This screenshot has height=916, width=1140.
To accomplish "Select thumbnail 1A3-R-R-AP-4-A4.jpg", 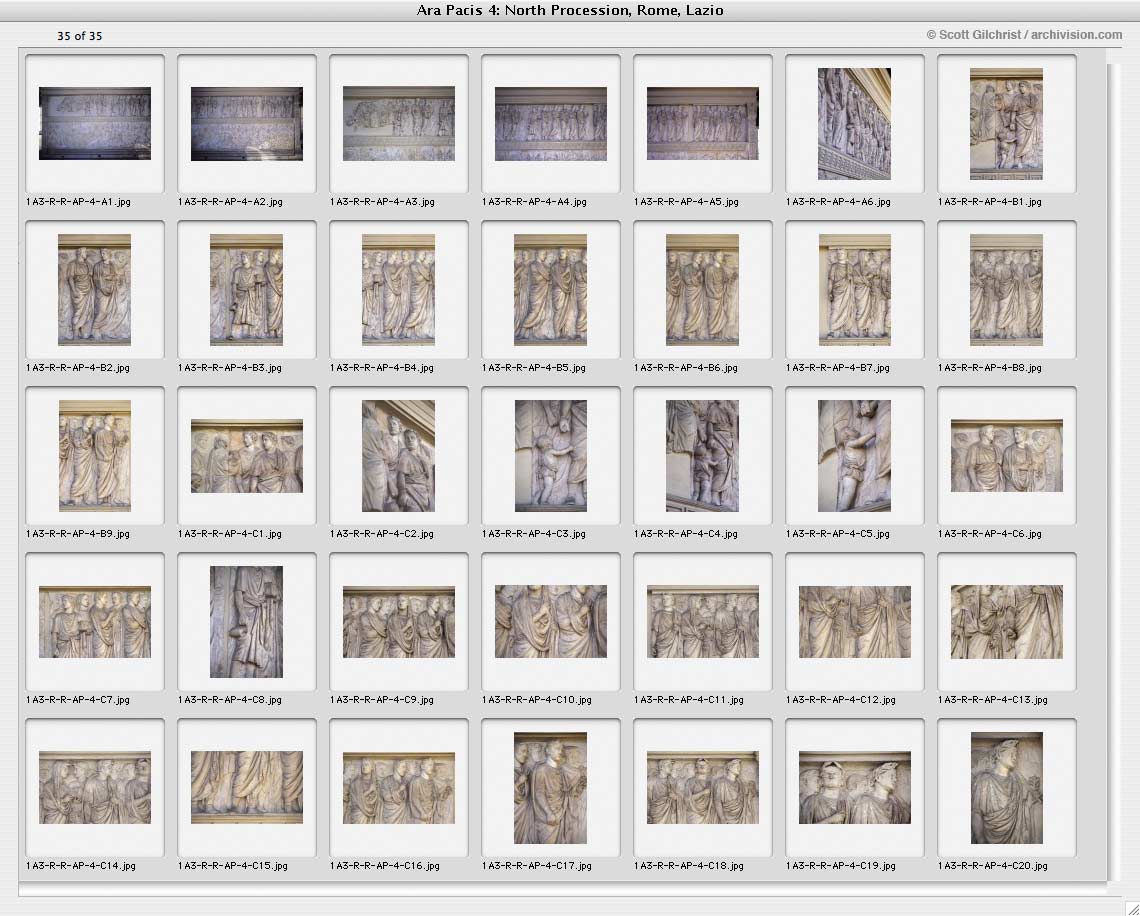I will click(550, 124).
